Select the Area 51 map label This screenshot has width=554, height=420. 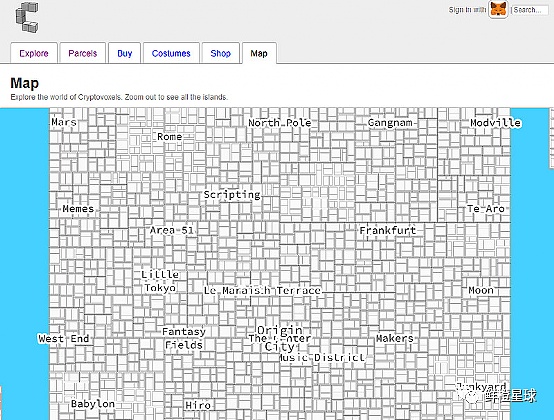172,230
